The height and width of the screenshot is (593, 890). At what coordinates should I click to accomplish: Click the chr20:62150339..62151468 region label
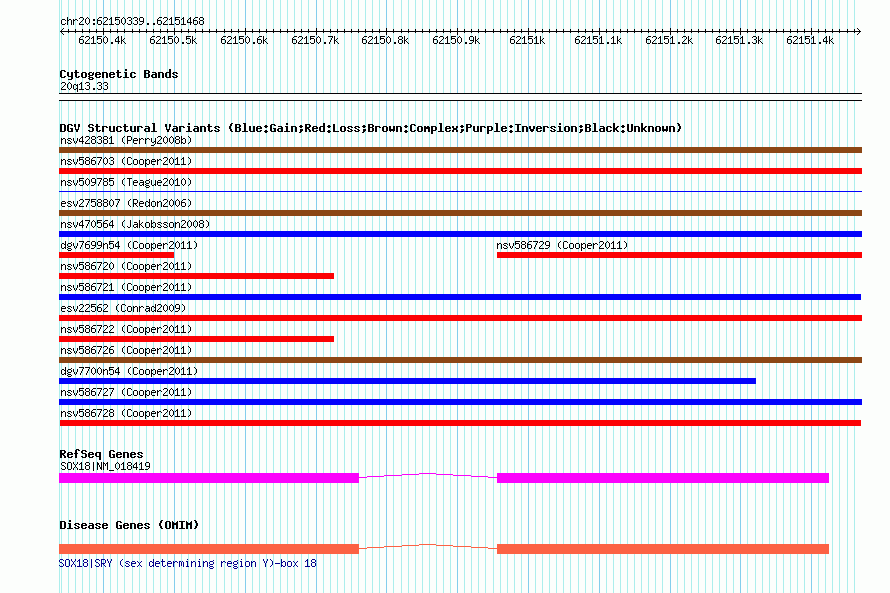click(x=132, y=21)
